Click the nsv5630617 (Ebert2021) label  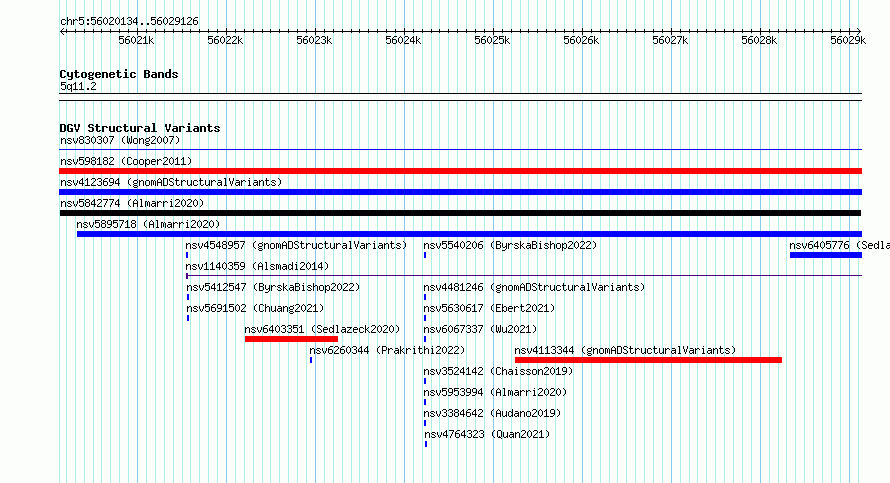coord(489,308)
